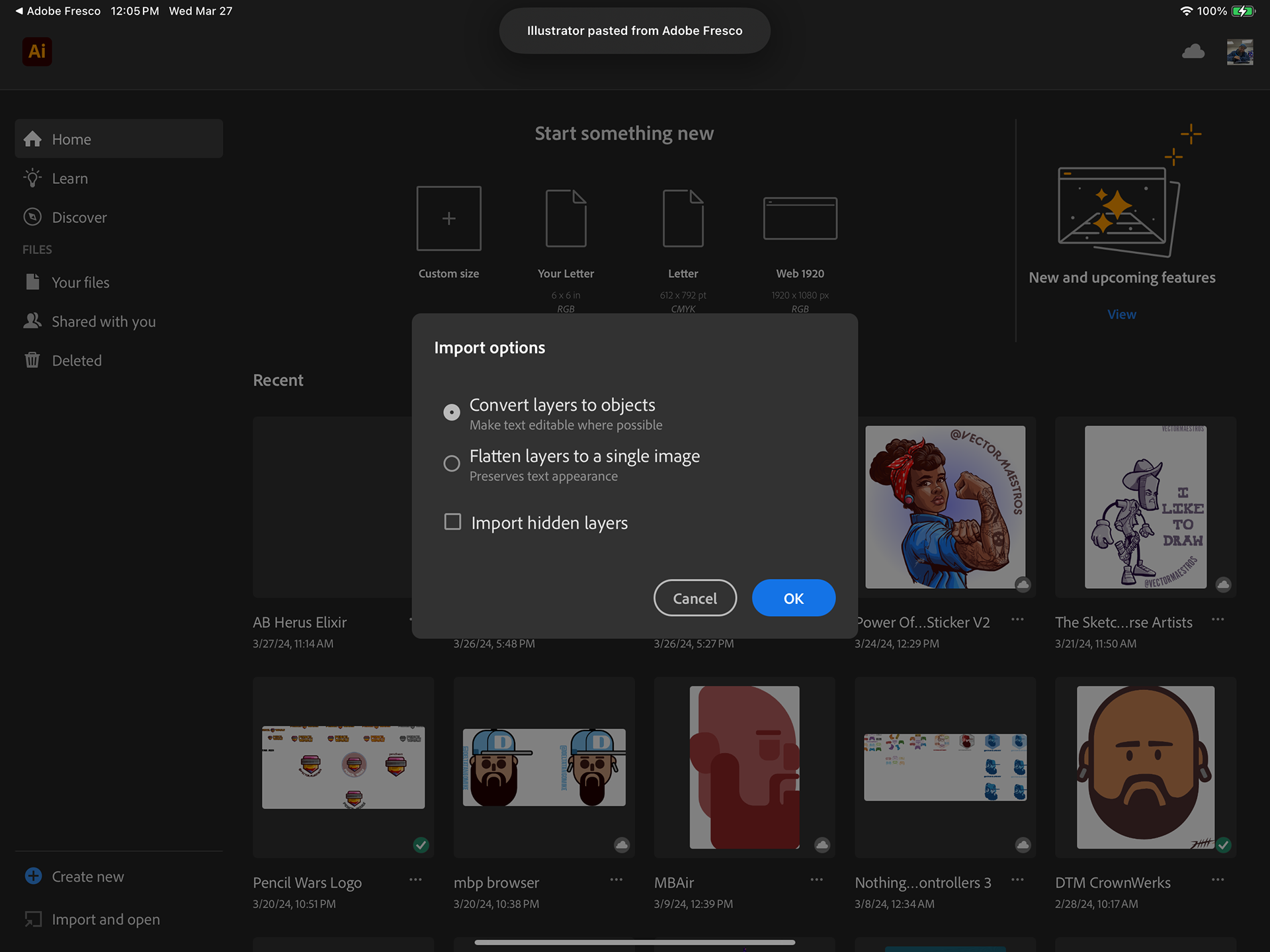Open the Deleted files section
The height and width of the screenshot is (952, 1270).
point(76,361)
